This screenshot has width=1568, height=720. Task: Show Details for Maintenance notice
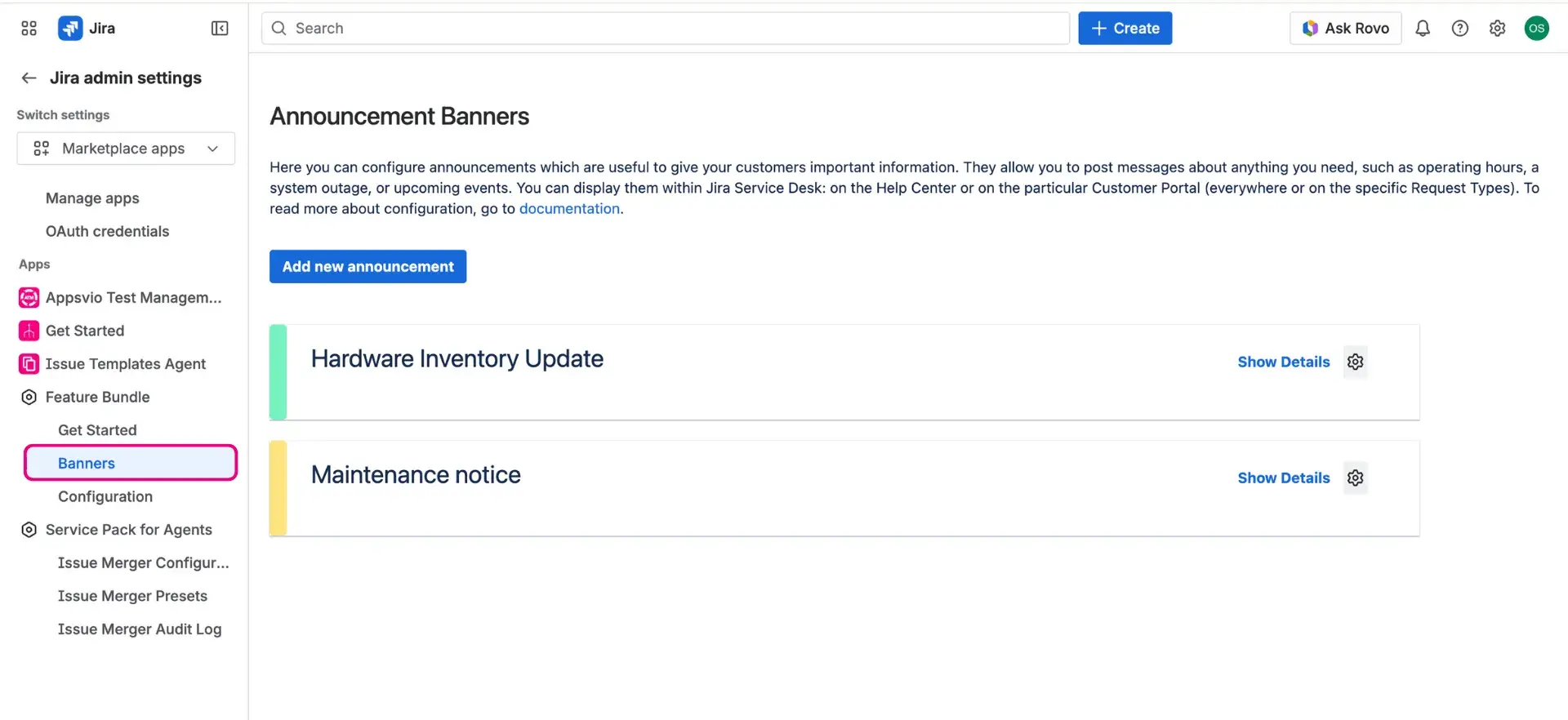pyautogui.click(x=1283, y=478)
